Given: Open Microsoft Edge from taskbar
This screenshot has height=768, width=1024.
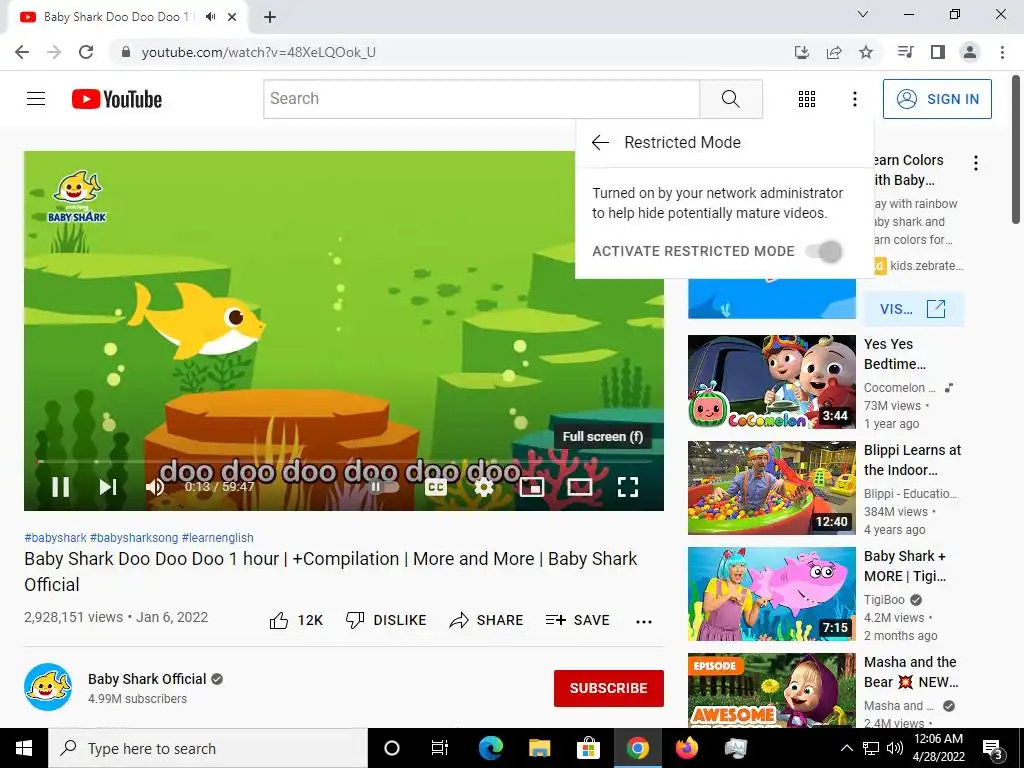Looking at the screenshot, I should coord(490,748).
